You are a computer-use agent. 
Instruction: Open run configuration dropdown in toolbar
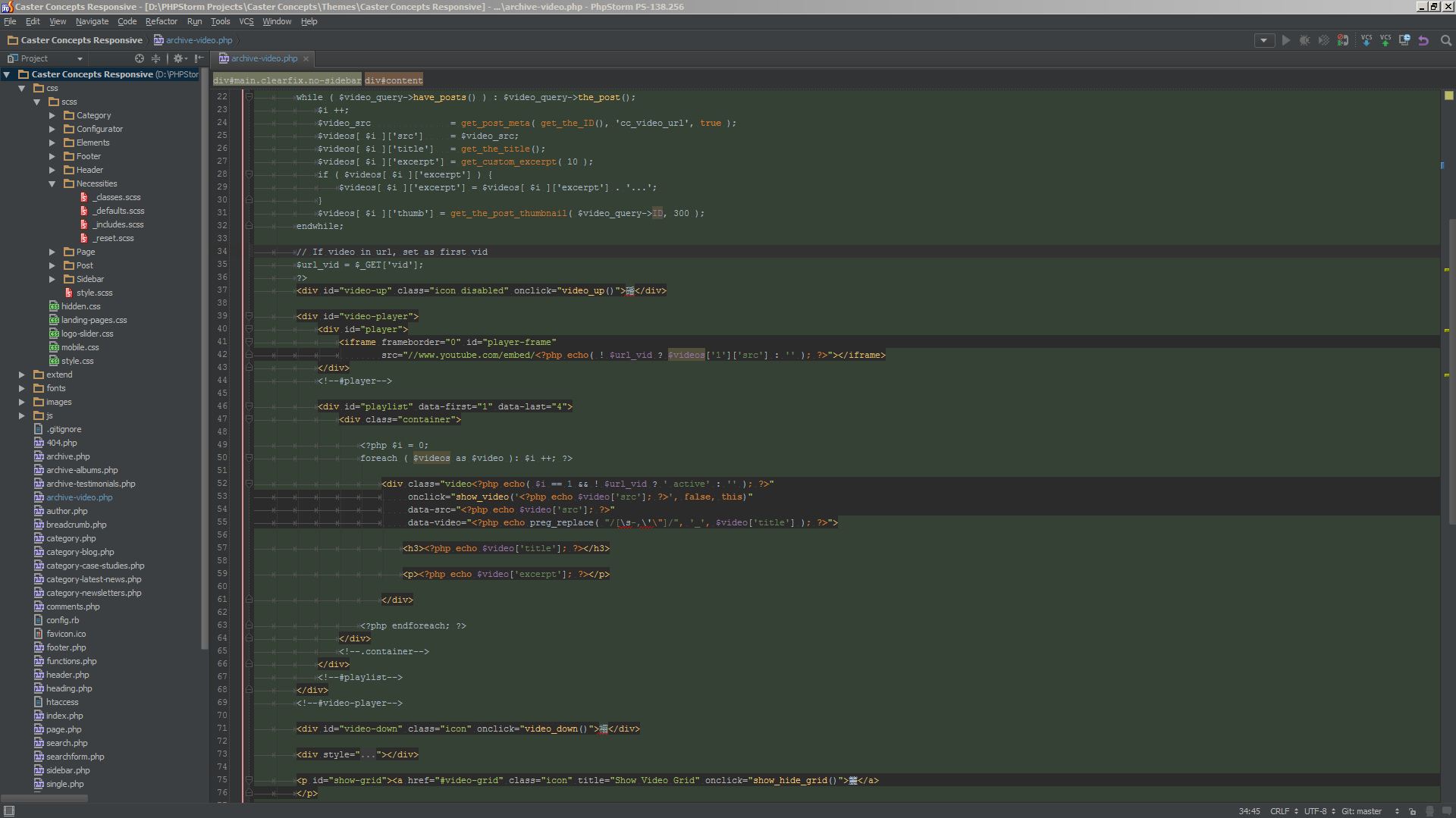point(1263,40)
